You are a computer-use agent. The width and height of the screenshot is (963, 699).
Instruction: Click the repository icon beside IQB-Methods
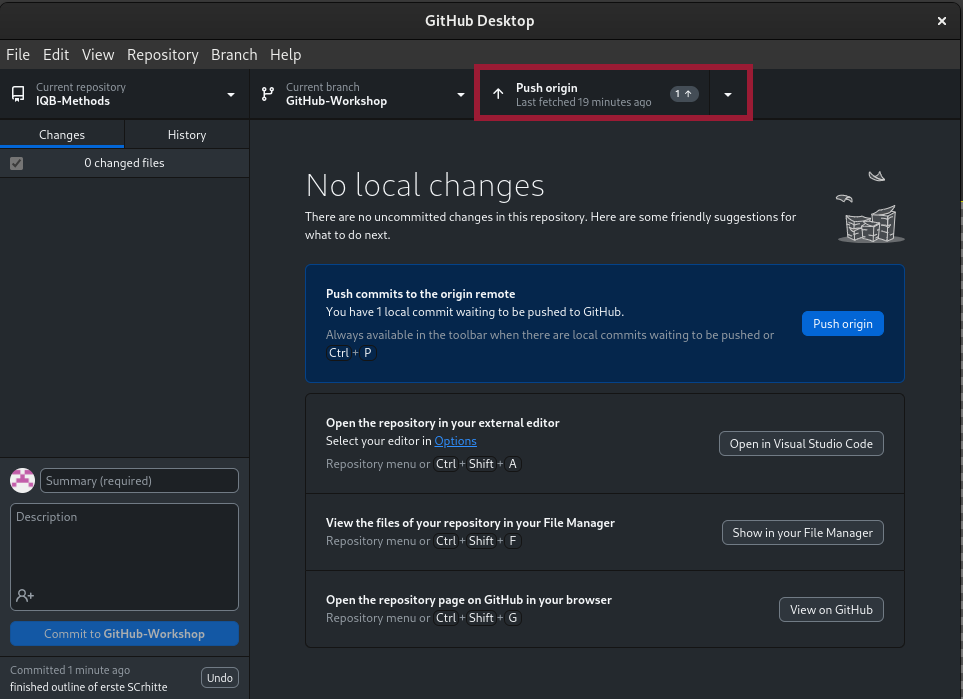click(x=18, y=94)
